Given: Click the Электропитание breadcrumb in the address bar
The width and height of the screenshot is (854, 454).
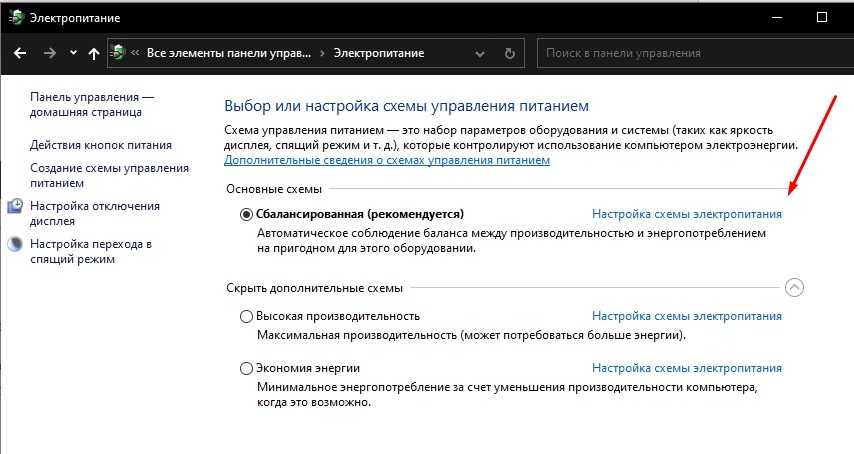Looking at the screenshot, I should pyautogui.click(x=378, y=53).
